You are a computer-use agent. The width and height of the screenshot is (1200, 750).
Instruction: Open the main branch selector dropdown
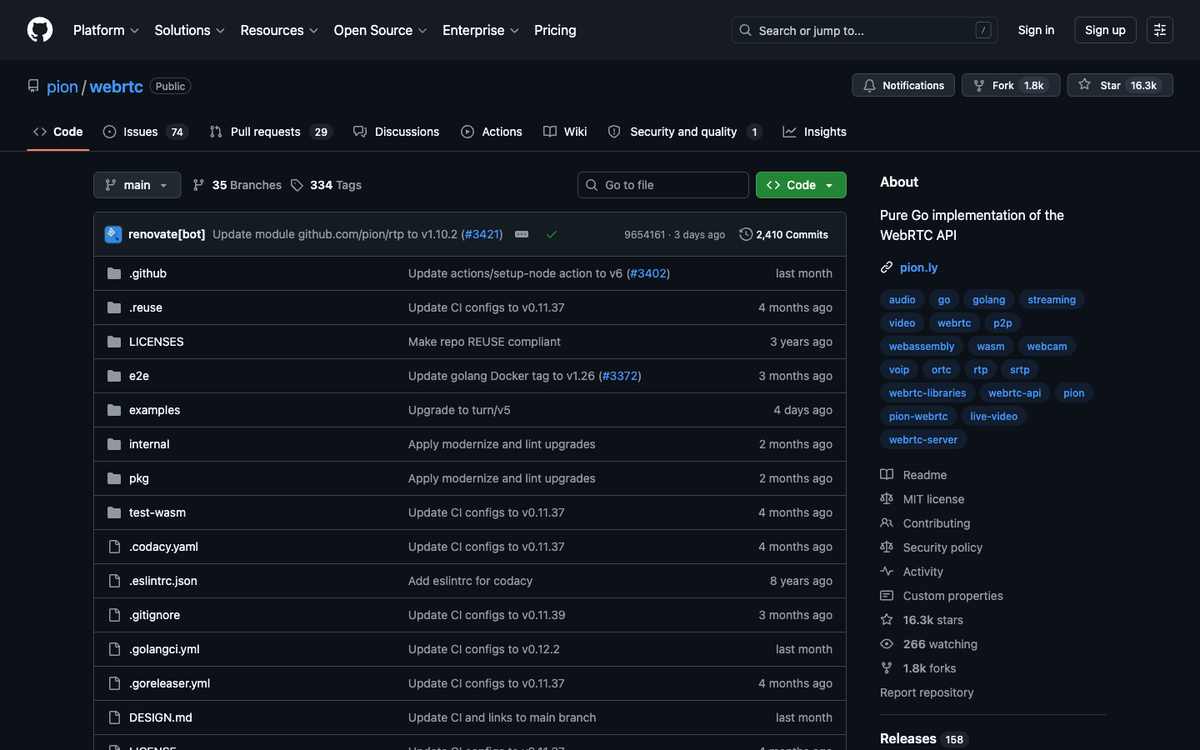(x=137, y=185)
